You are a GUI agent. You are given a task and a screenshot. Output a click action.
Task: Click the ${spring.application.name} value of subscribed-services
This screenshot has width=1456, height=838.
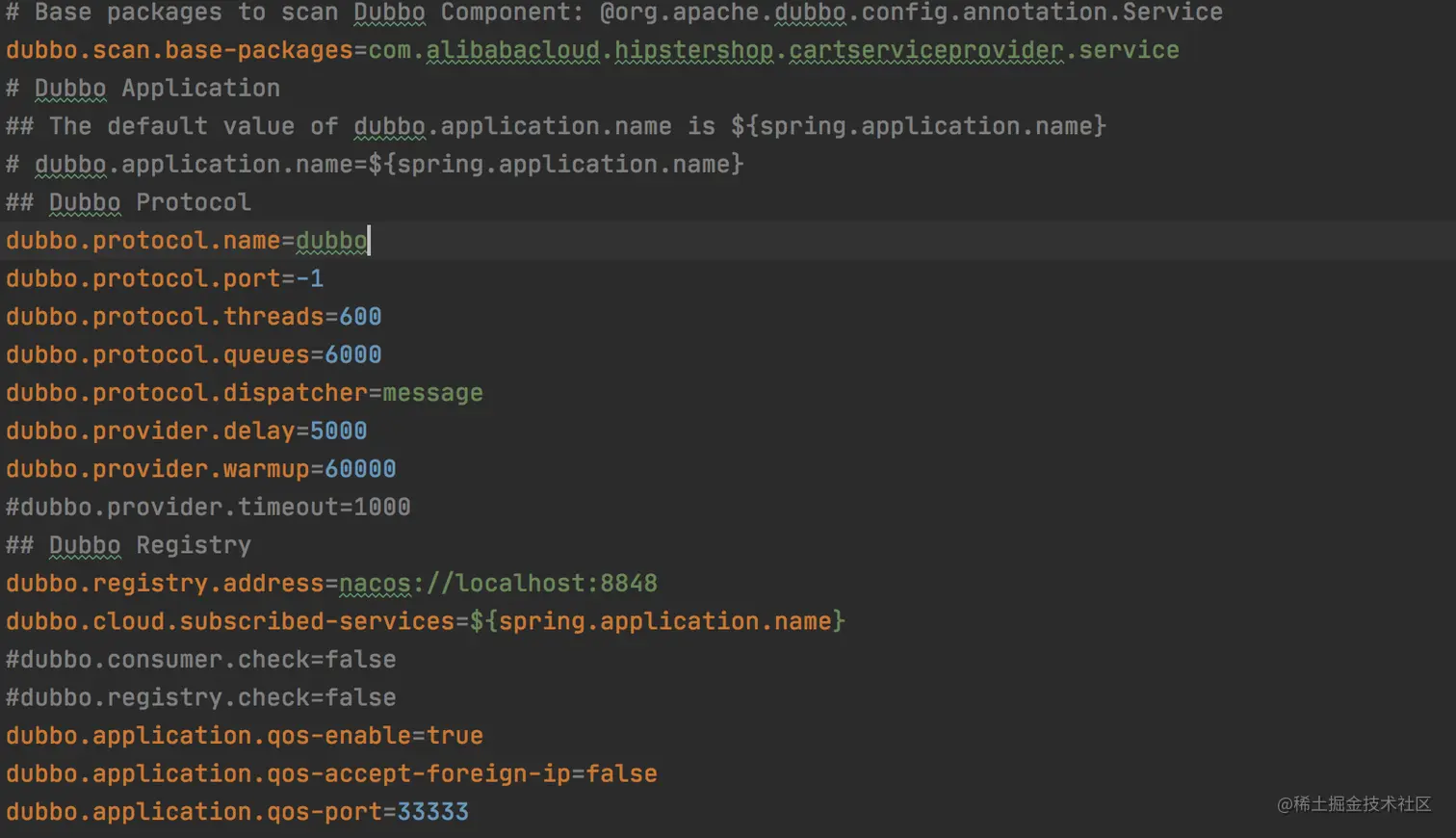tap(658, 621)
